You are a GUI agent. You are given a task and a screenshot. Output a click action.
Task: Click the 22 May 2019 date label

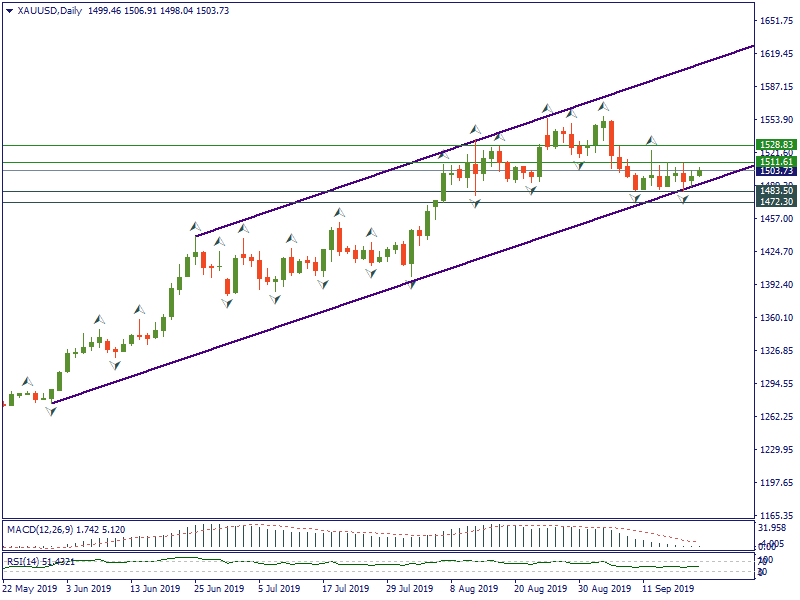29,590
